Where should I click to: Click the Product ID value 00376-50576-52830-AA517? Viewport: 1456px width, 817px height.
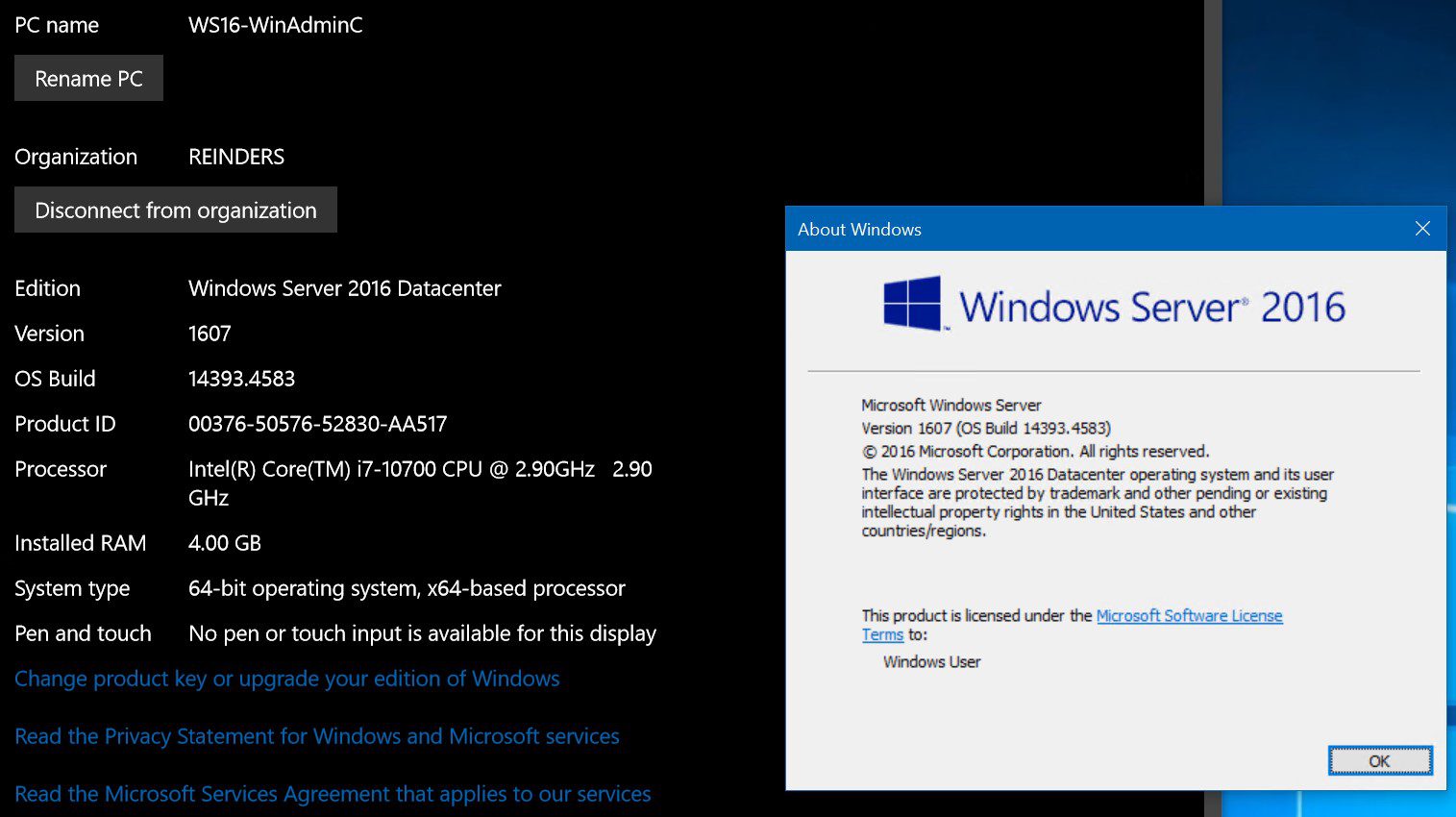click(318, 424)
